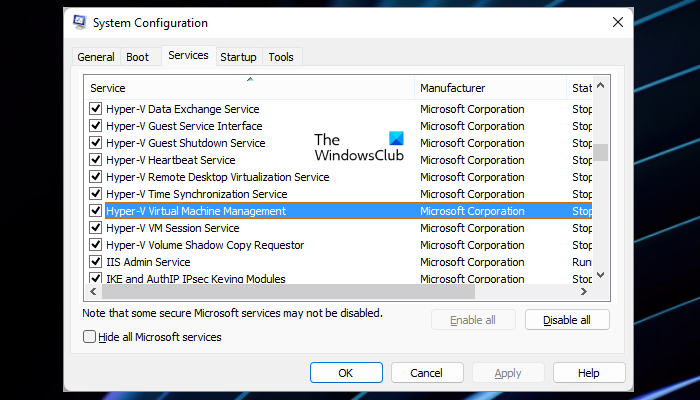Cancel the configuration dialog

[427, 373]
